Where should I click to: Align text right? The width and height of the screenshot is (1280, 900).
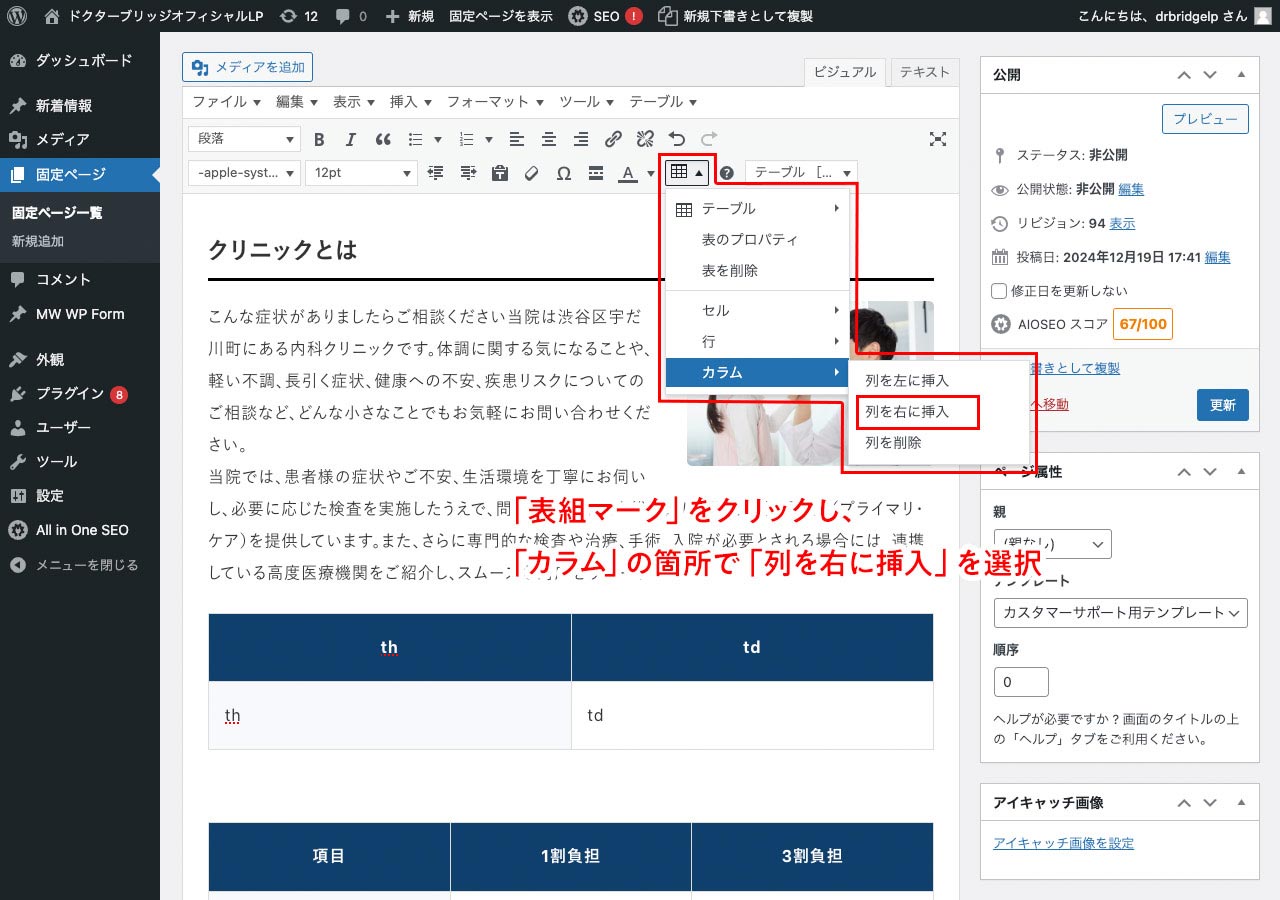point(581,140)
